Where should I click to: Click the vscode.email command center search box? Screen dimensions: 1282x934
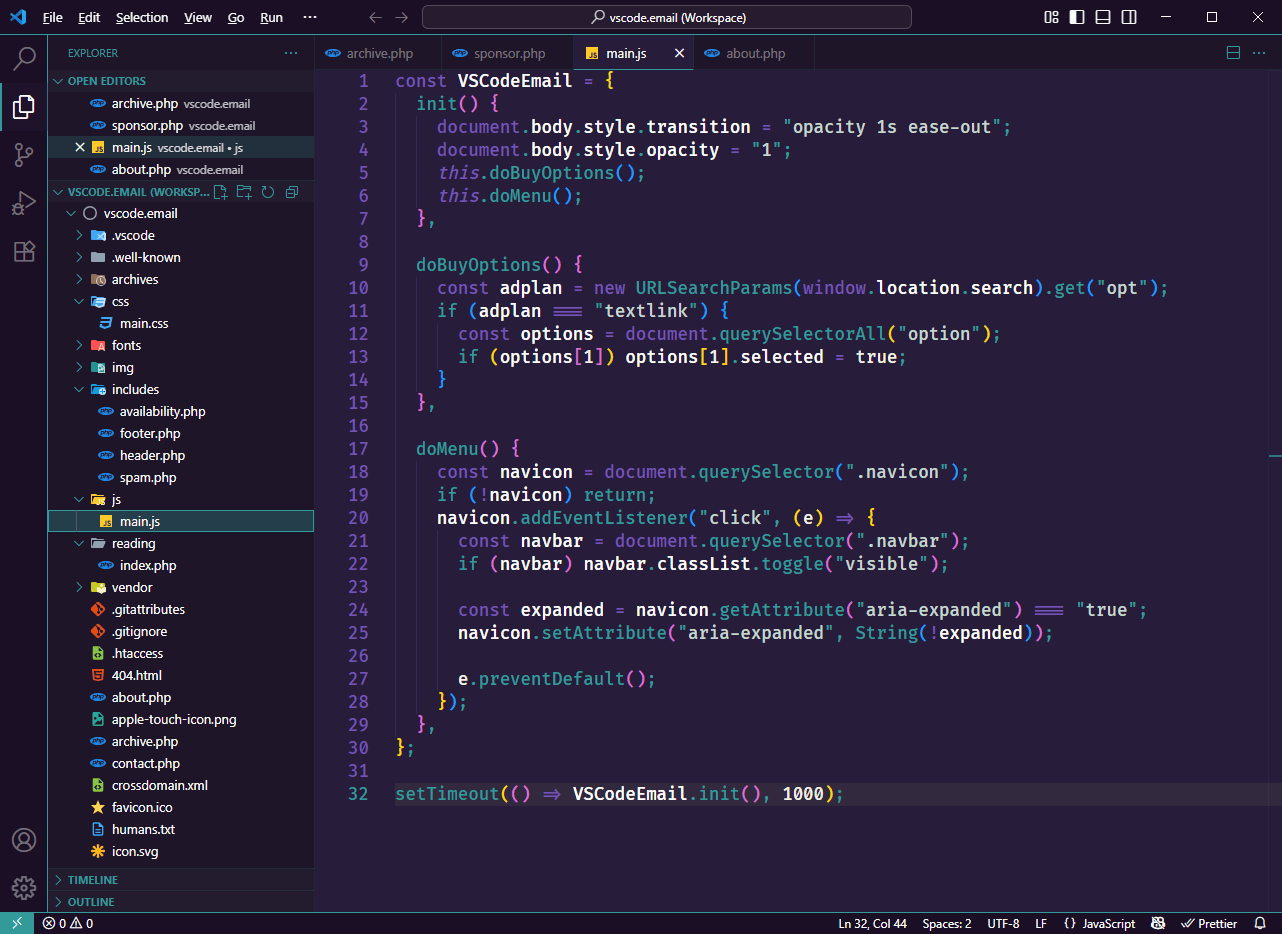667,17
